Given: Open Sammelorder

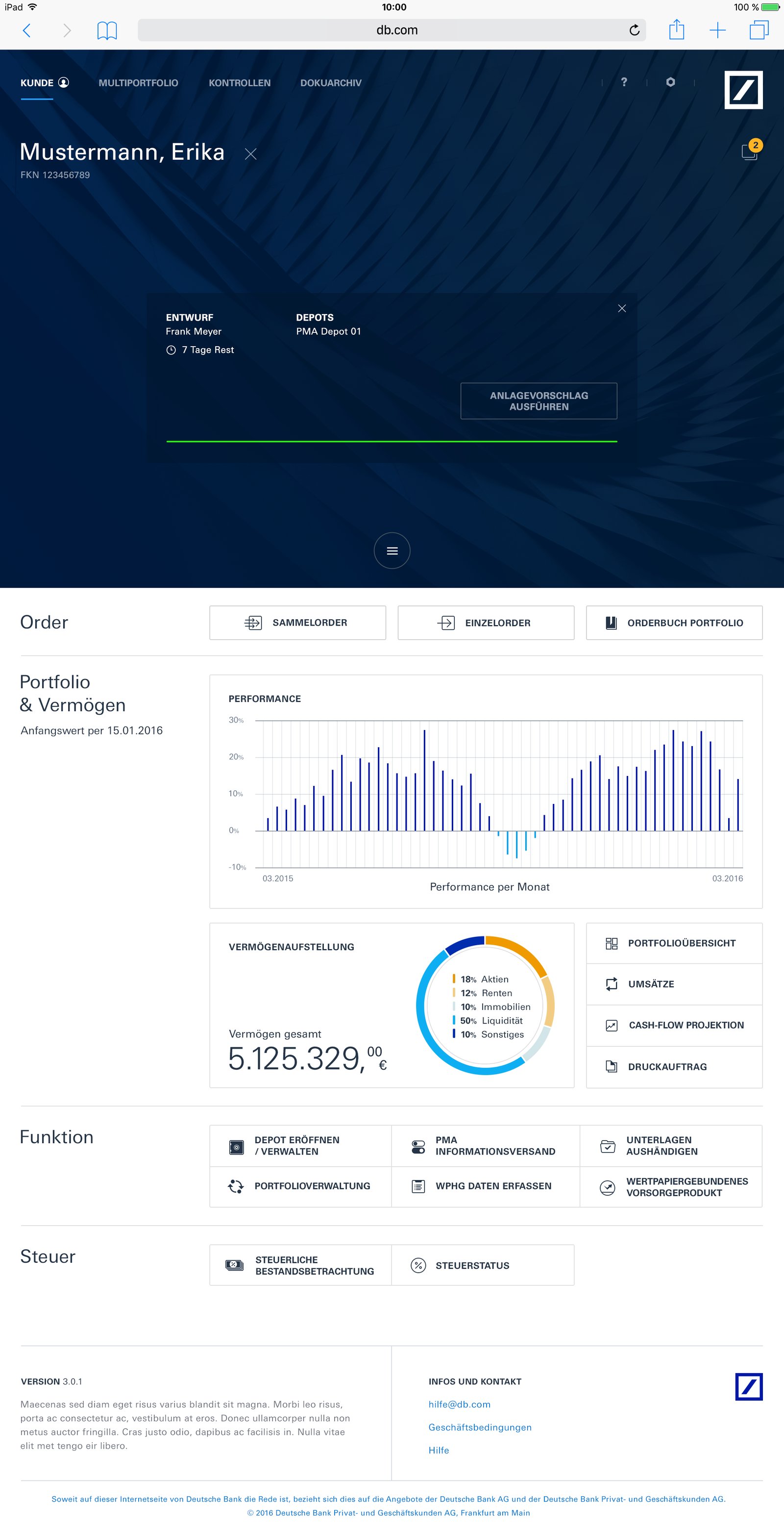Looking at the screenshot, I should 298,623.
